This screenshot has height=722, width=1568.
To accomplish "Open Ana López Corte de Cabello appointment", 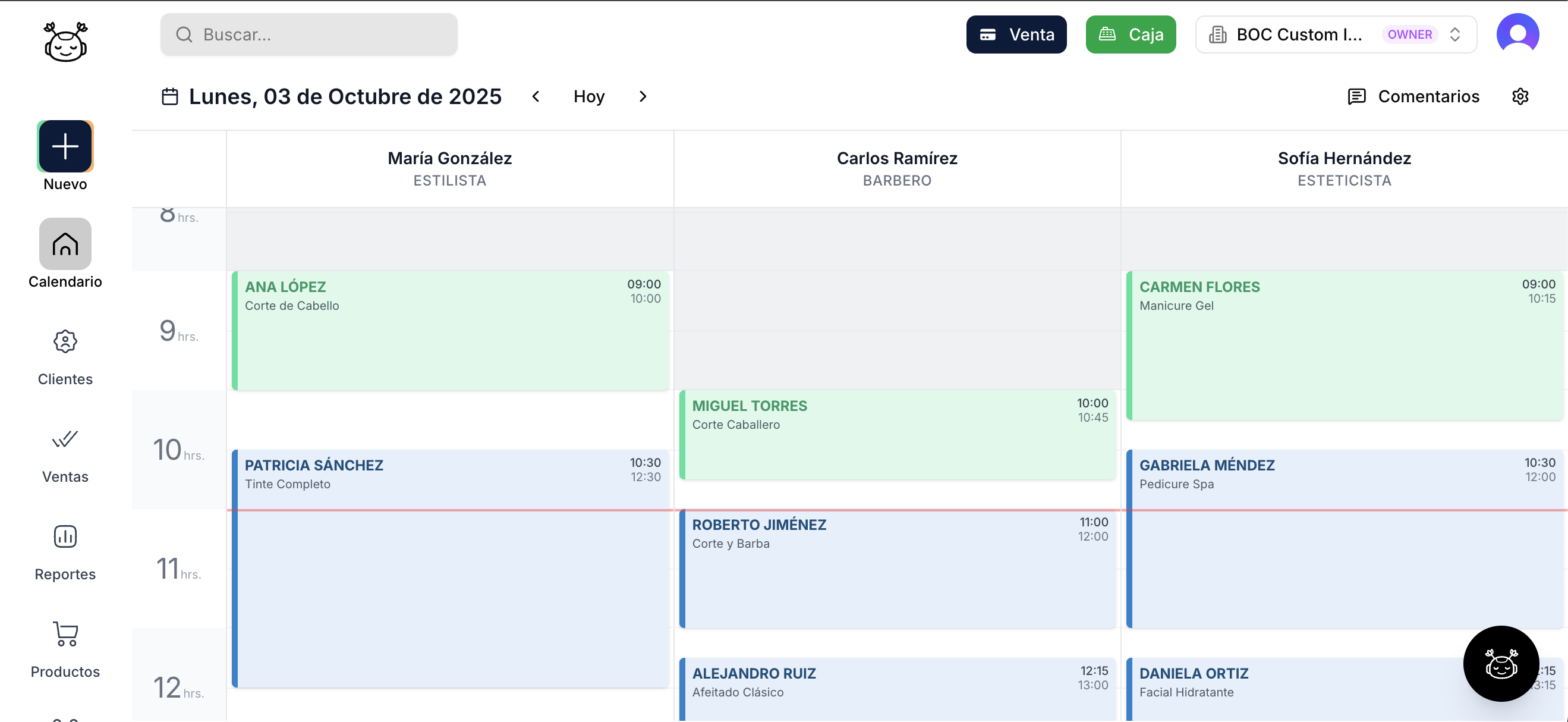I will click(451, 330).
